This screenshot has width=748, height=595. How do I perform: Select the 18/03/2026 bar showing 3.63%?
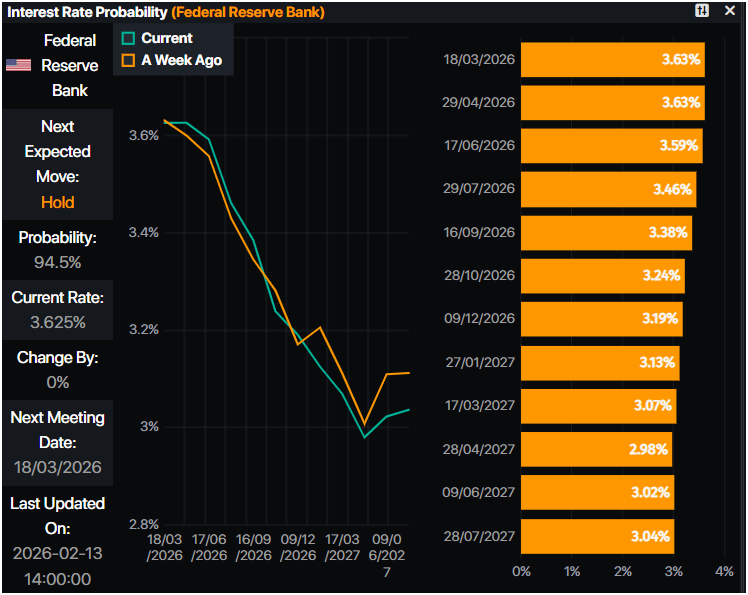click(612, 60)
